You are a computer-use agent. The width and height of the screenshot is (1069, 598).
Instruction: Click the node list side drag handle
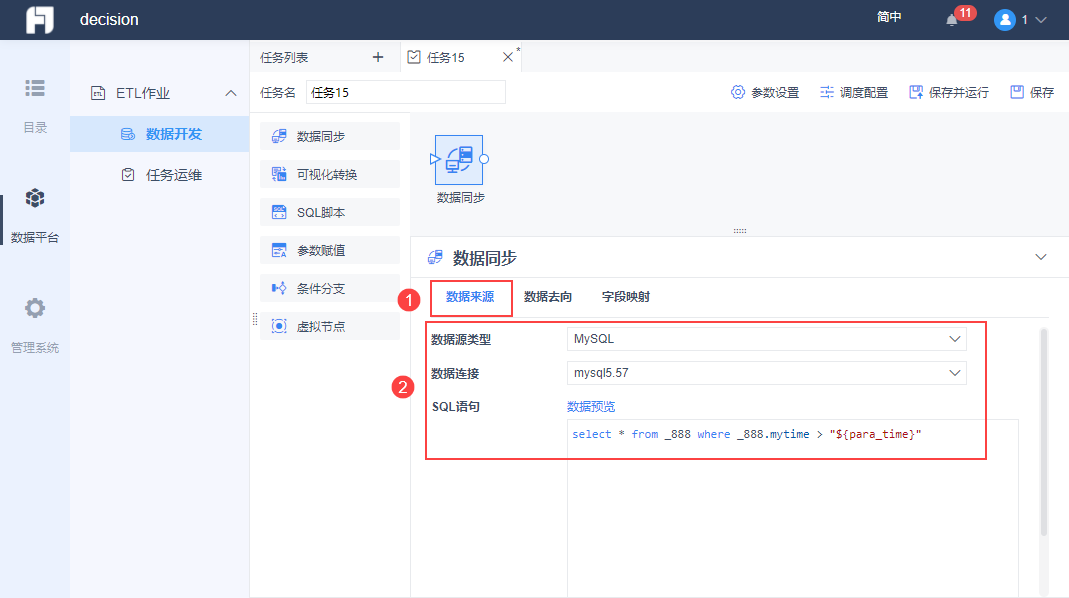click(255, 319)
